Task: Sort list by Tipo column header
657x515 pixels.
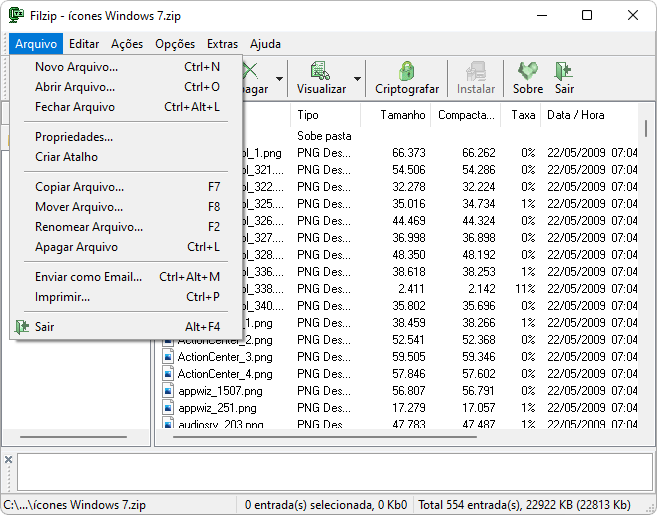Action: (325, 115)
